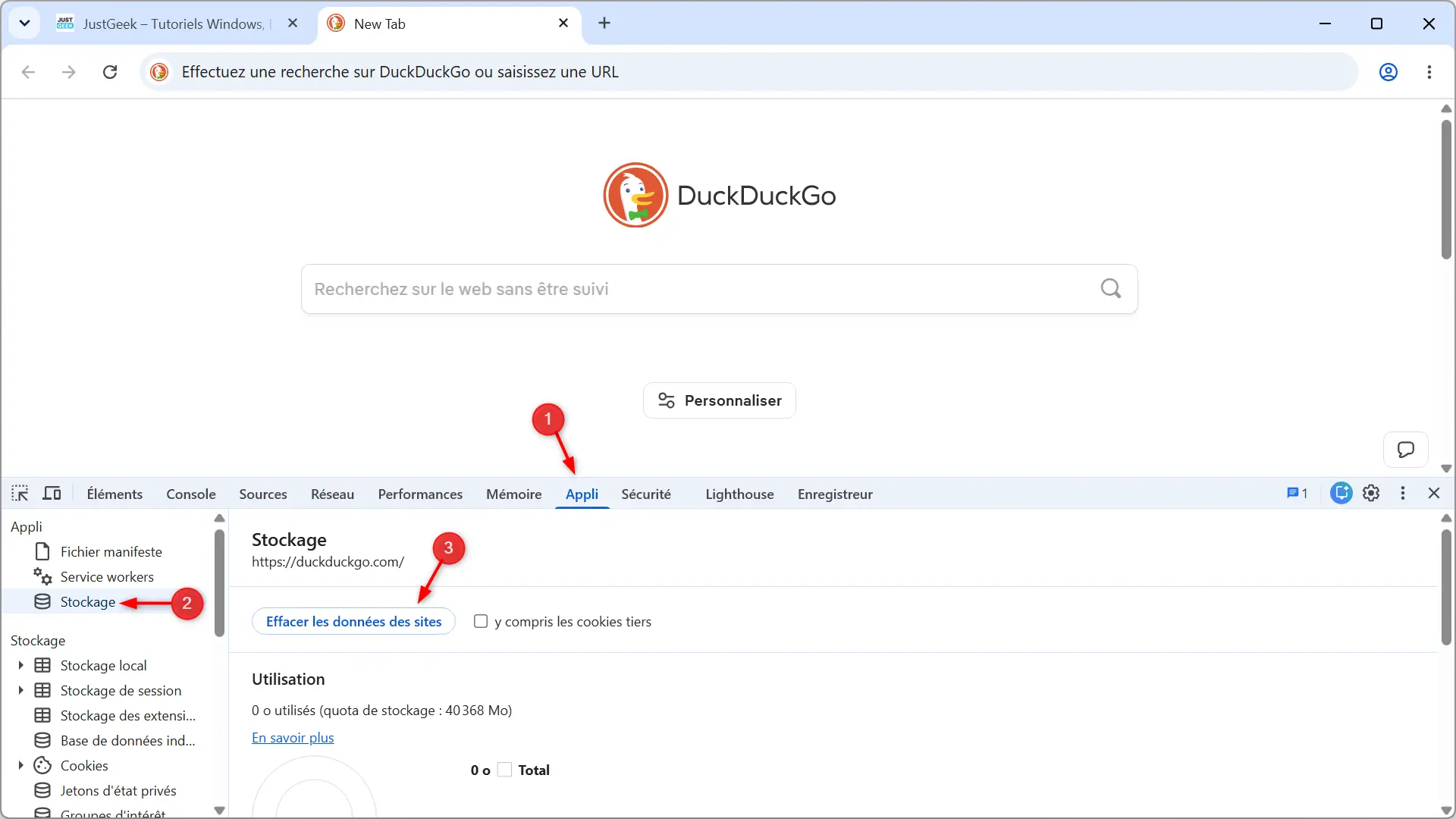Open Base de données indexée item
The width and height of the screenshot is (1456, 819).
coord(127,740)
